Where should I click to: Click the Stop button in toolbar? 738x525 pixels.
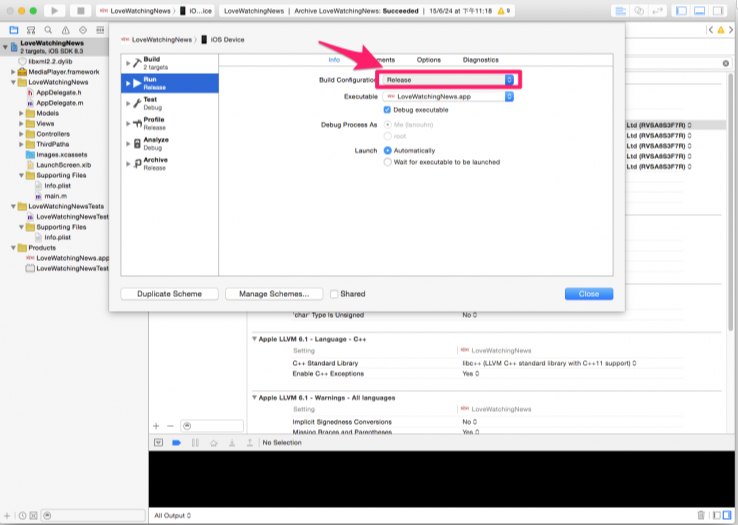tap(80, 10)
